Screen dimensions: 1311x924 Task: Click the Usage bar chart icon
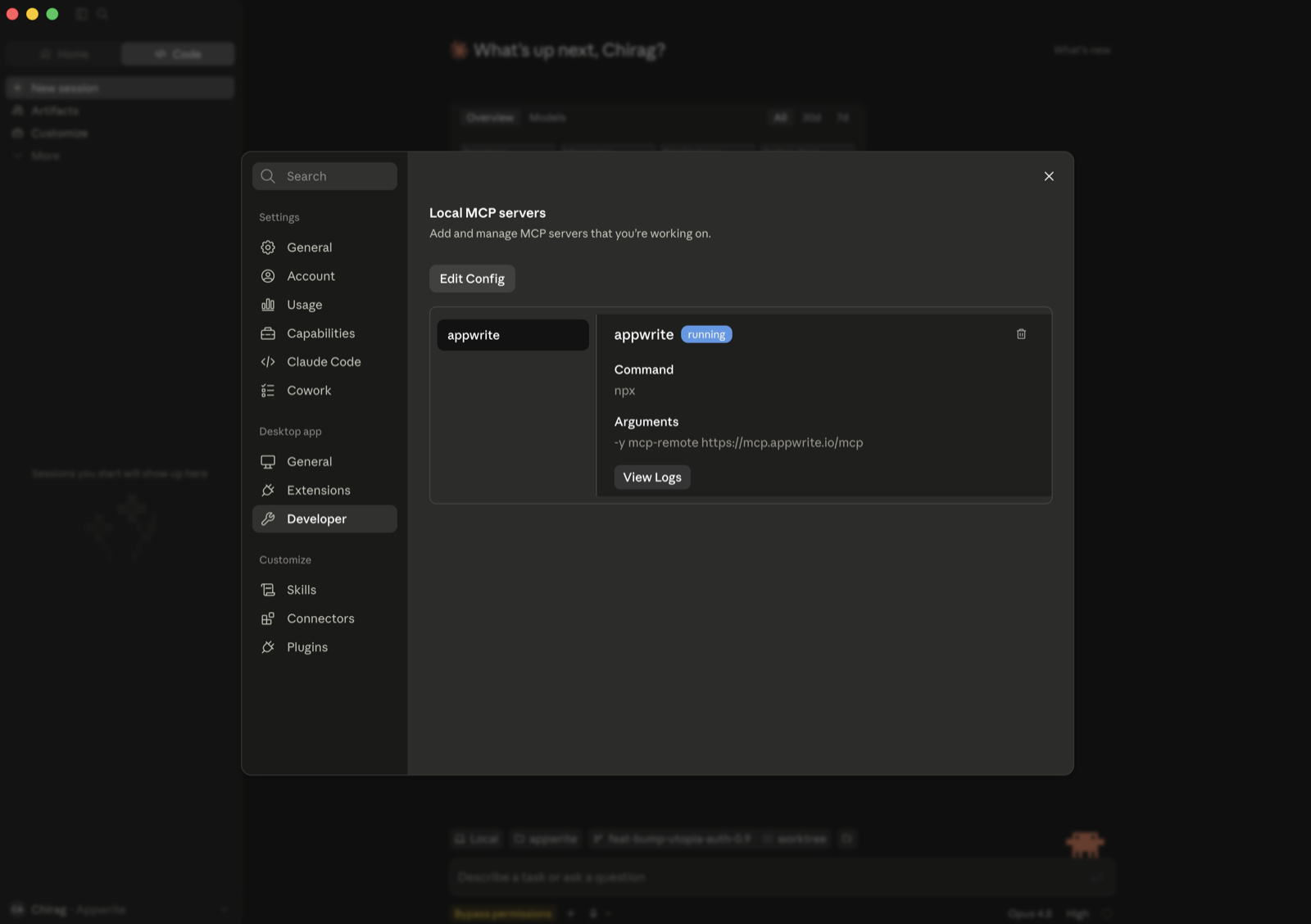[x=268, y=305]
